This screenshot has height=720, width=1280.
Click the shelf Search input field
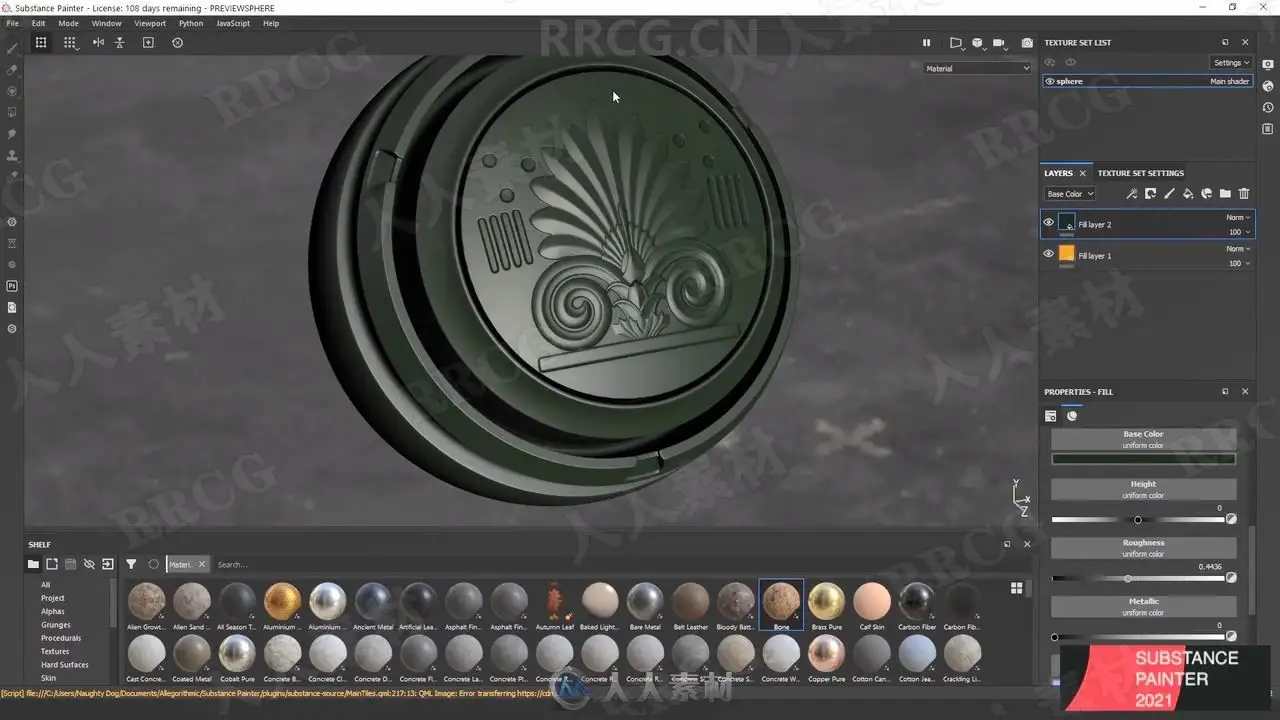600,564
